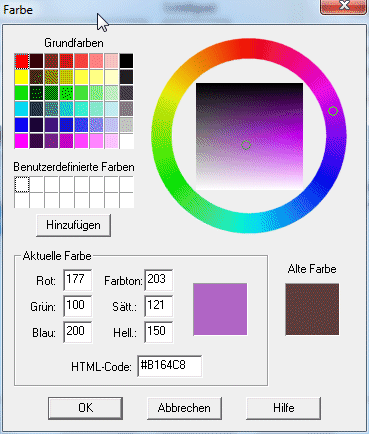Select the cyan swatch in Grundfarben
369x434 pixels.
tap(22, 109)
